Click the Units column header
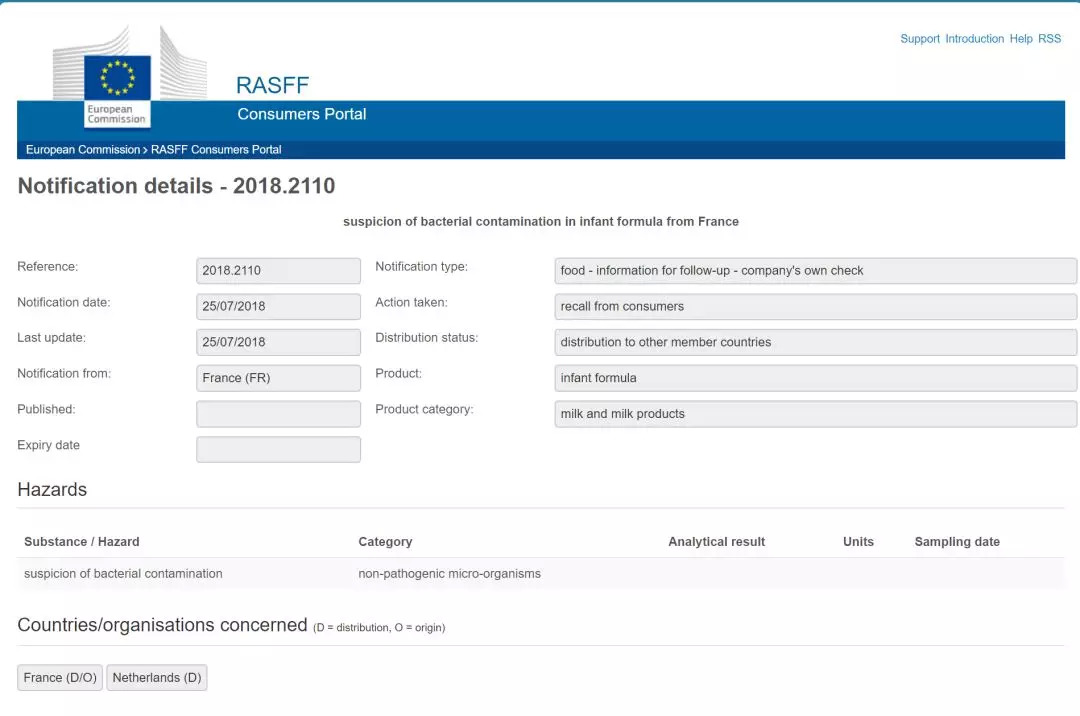This screenshot has height=716, width=1080. pos(858,542)
